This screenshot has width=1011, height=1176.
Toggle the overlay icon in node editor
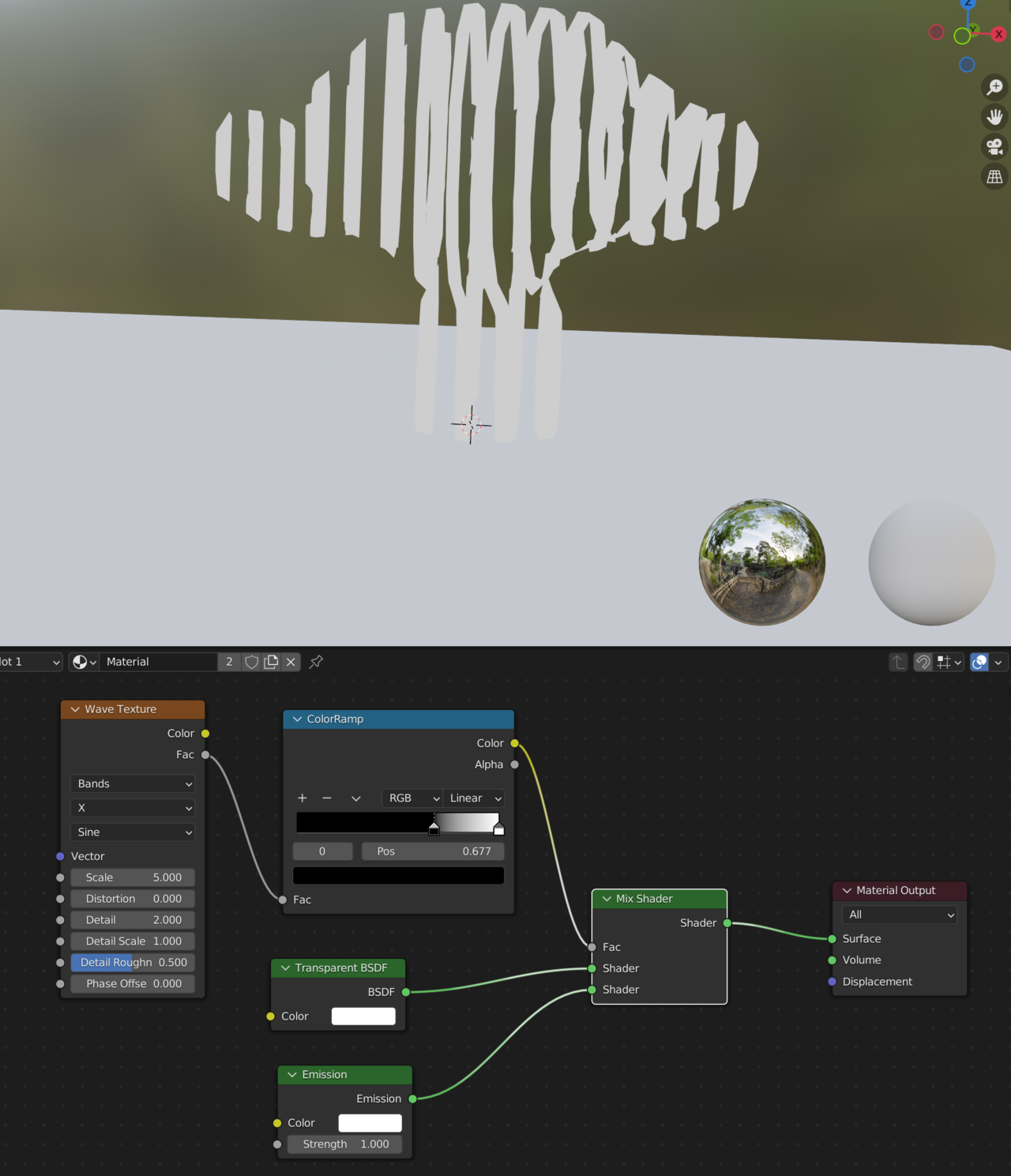tap(979, 662)
